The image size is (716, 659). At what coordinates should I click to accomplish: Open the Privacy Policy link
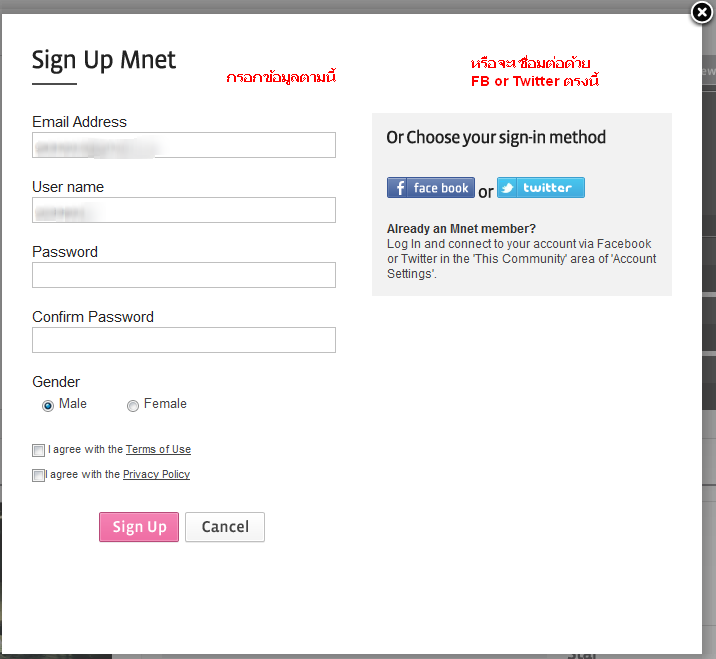pos(156,475)
